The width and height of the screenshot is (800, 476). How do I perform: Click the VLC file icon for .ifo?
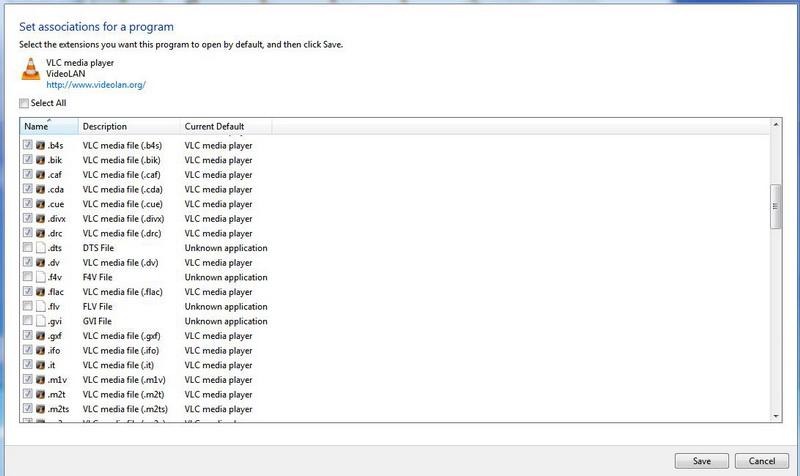click(x=40, y=351)
